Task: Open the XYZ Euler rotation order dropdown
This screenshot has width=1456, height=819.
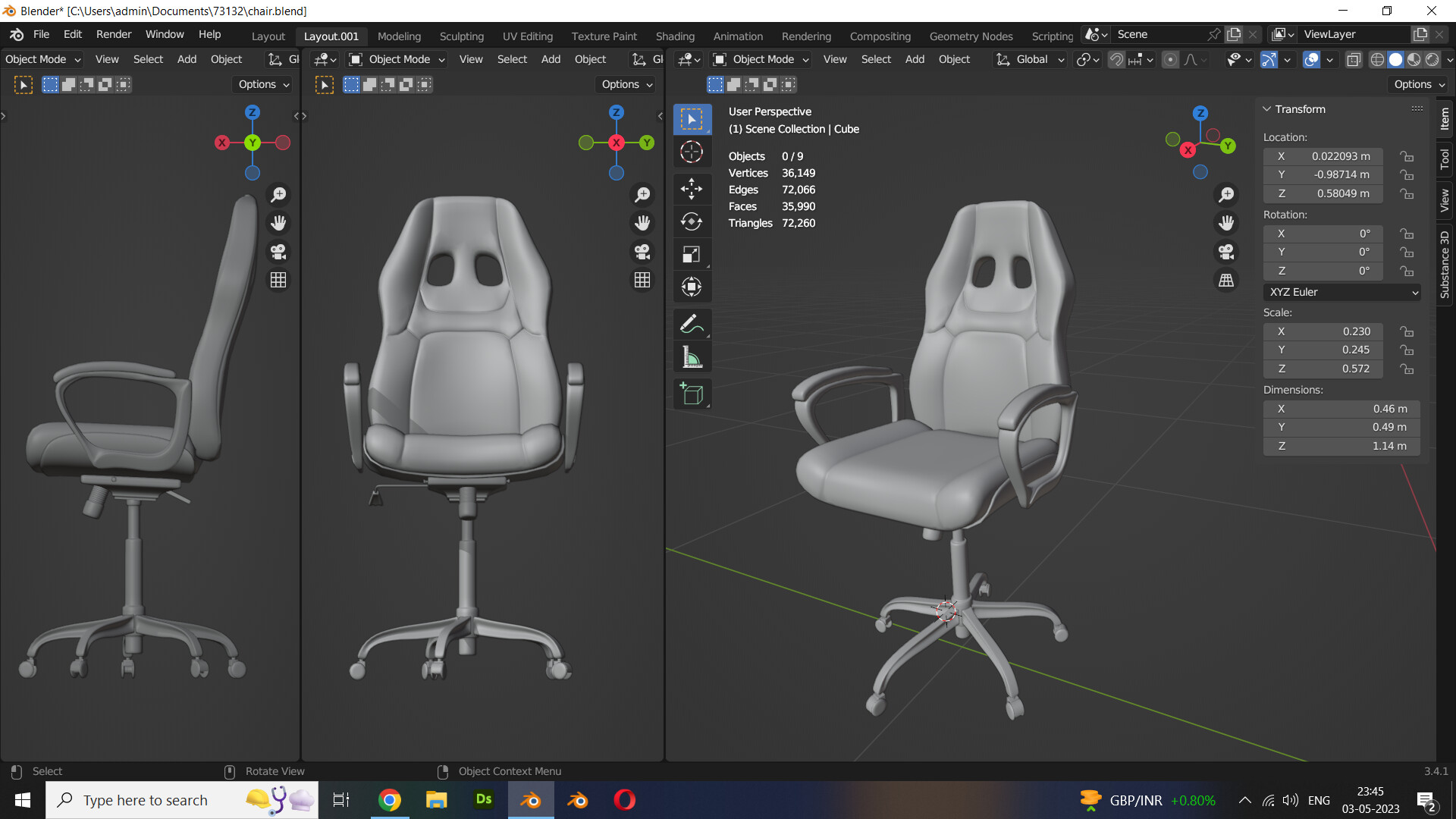Action: 1341,292
